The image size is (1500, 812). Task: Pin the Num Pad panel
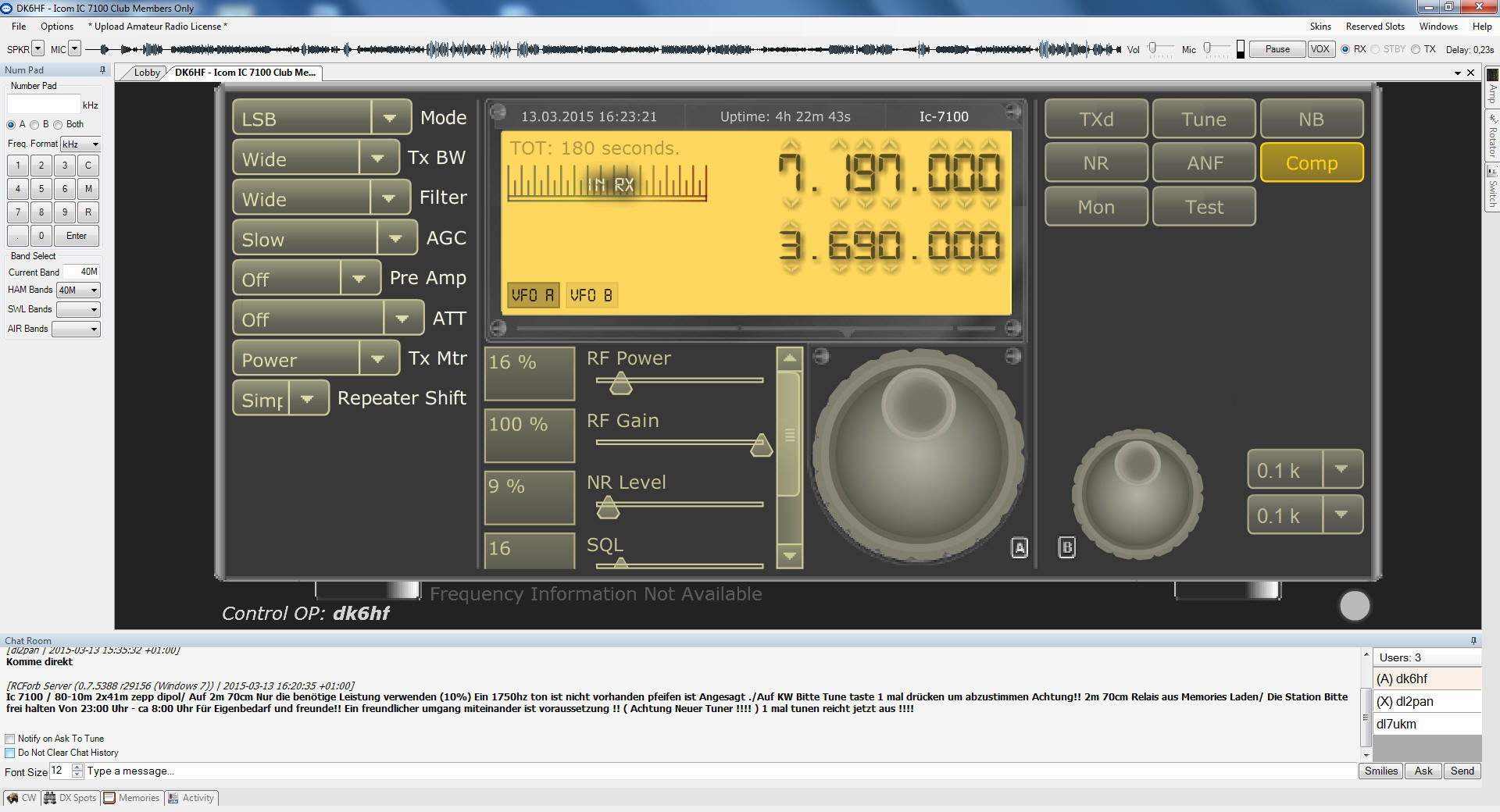102,70
